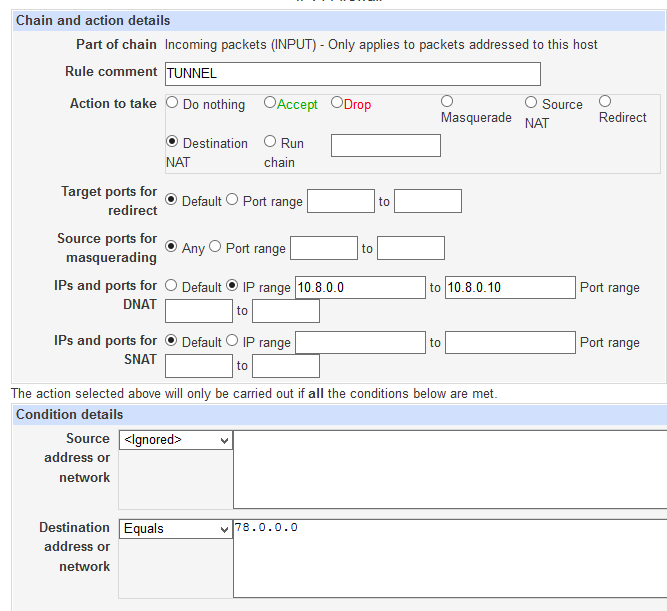Image resolution: width=667 pixels, height=611 pixels.
Task: Click the Rule comment field containing TUNNEL
Action: pyautogui.click(x=352, y=73)
